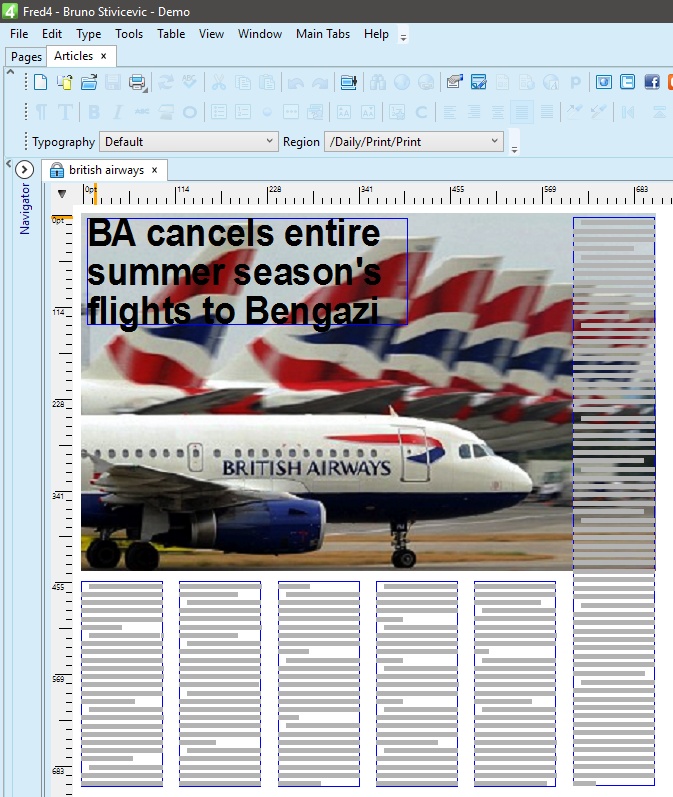
Task: Close the Articles tab
Action: point(104,56)
